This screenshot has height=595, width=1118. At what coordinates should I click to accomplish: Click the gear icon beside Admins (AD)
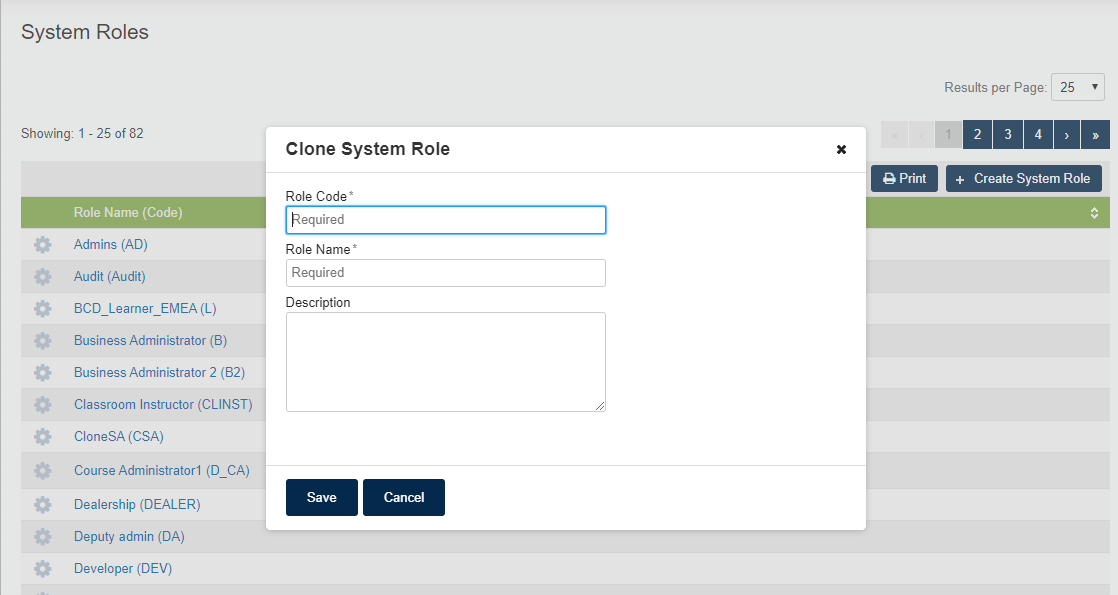(43, 245)
